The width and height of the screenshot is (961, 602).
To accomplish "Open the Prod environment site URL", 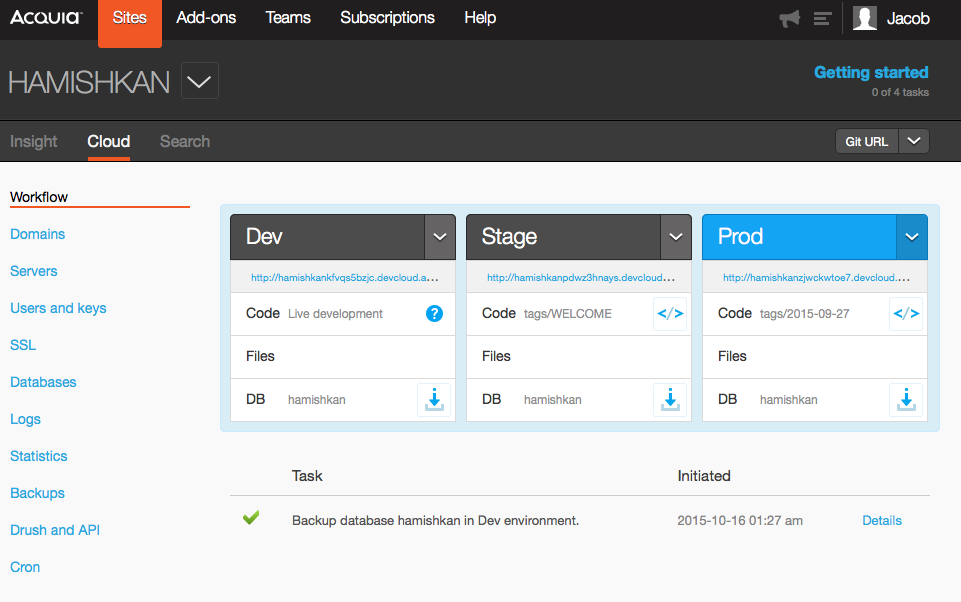I will tap(816, 278).
